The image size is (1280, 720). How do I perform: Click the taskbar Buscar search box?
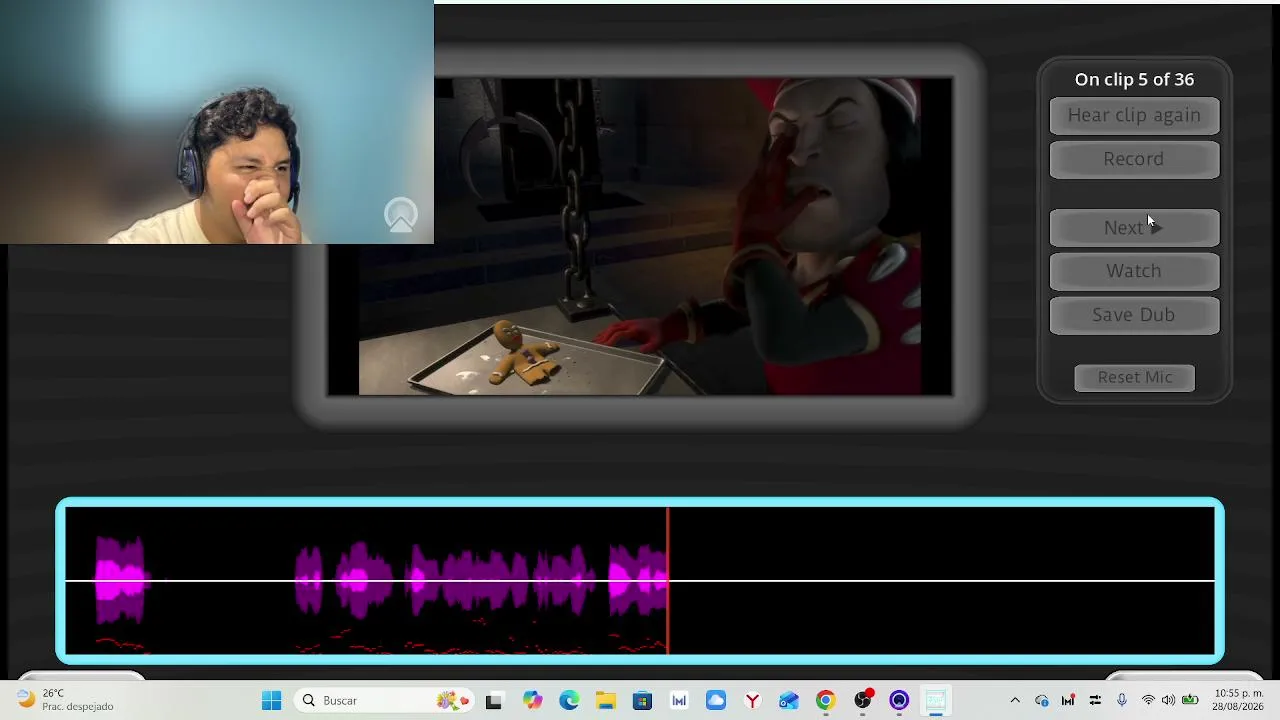[386, 701]
